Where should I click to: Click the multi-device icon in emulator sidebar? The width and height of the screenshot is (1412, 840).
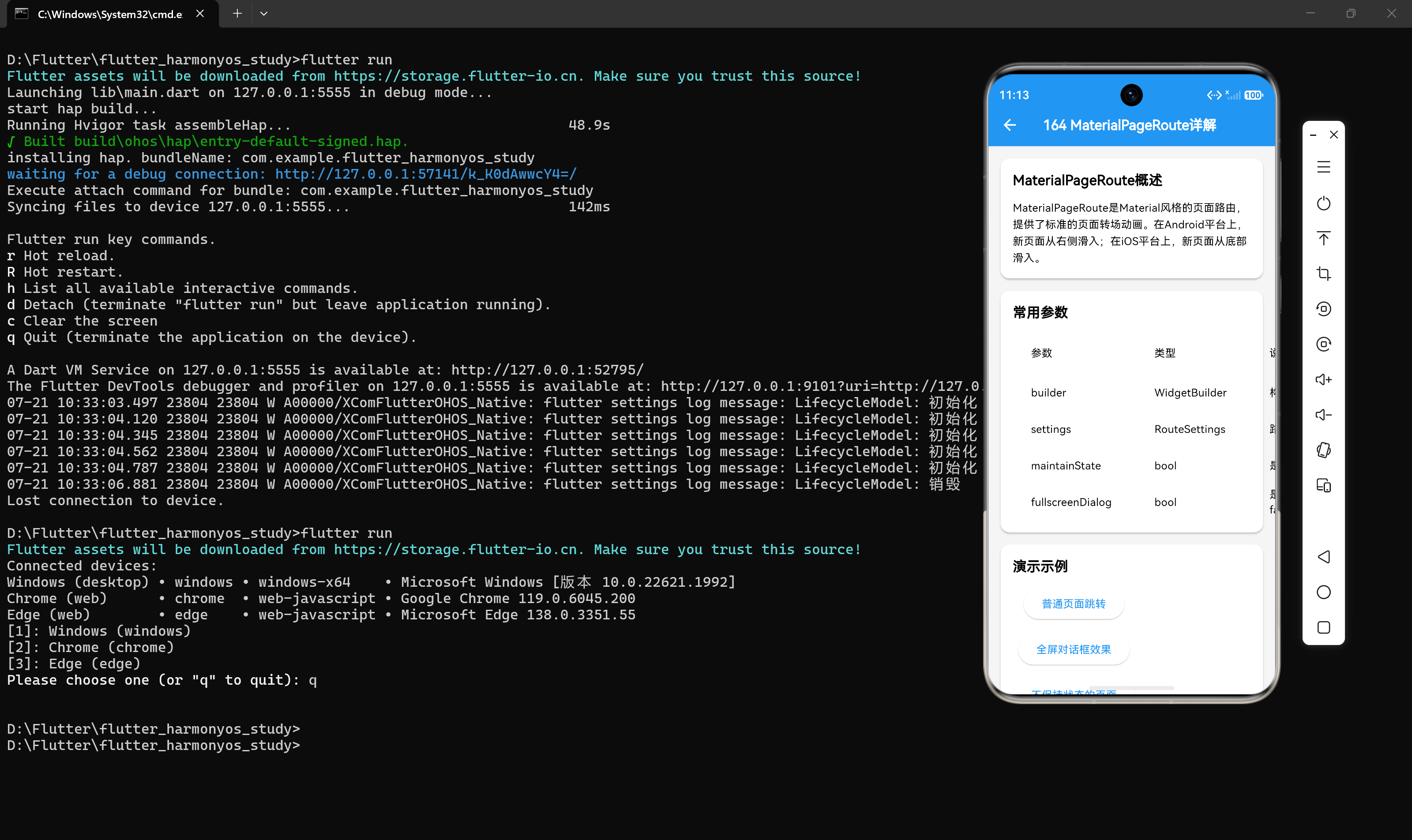click(x=1323, y=486)
